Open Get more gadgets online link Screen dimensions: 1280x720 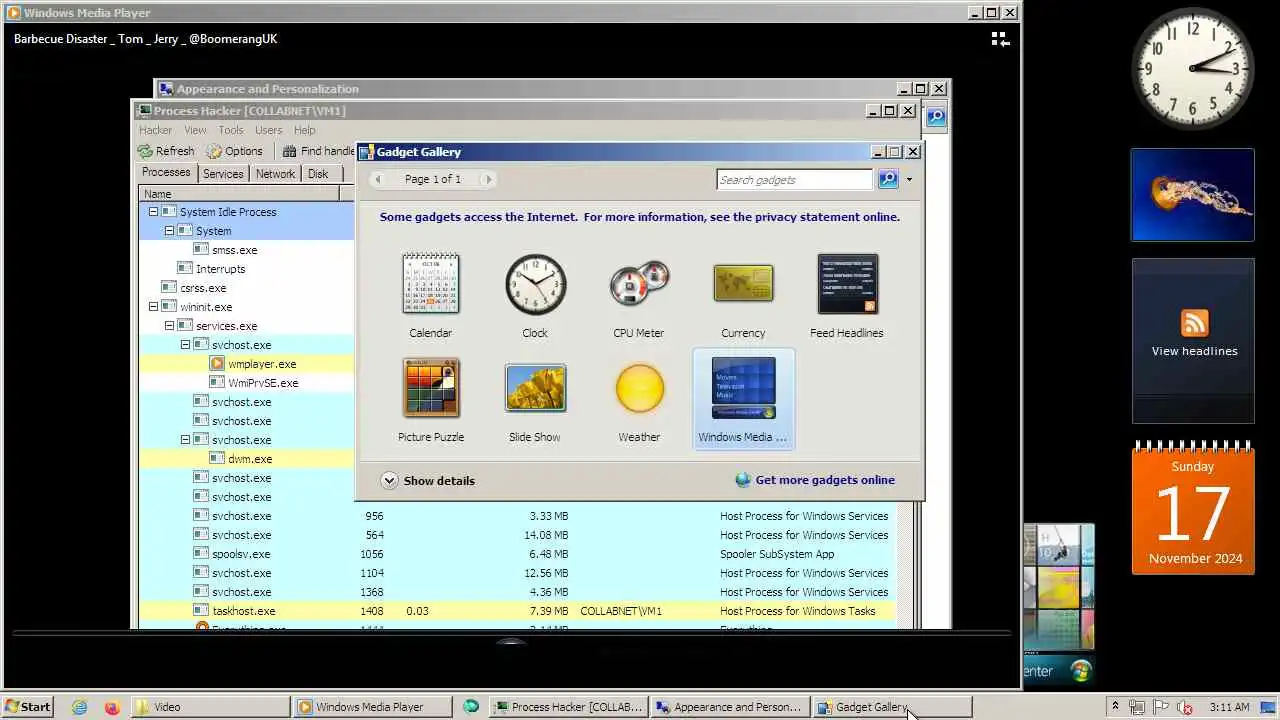point(815,480)
